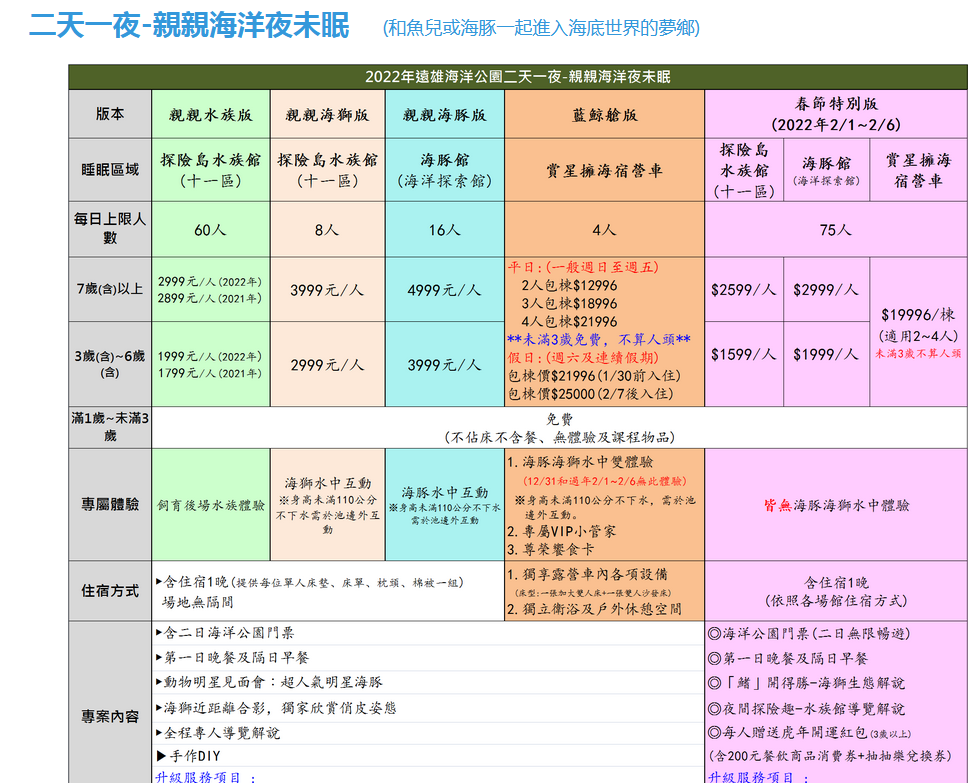Click 賞星擁海宿營車 cell under 藍鯨艙版
Viewport: 972px width, 783px height.
pos(604,170)
